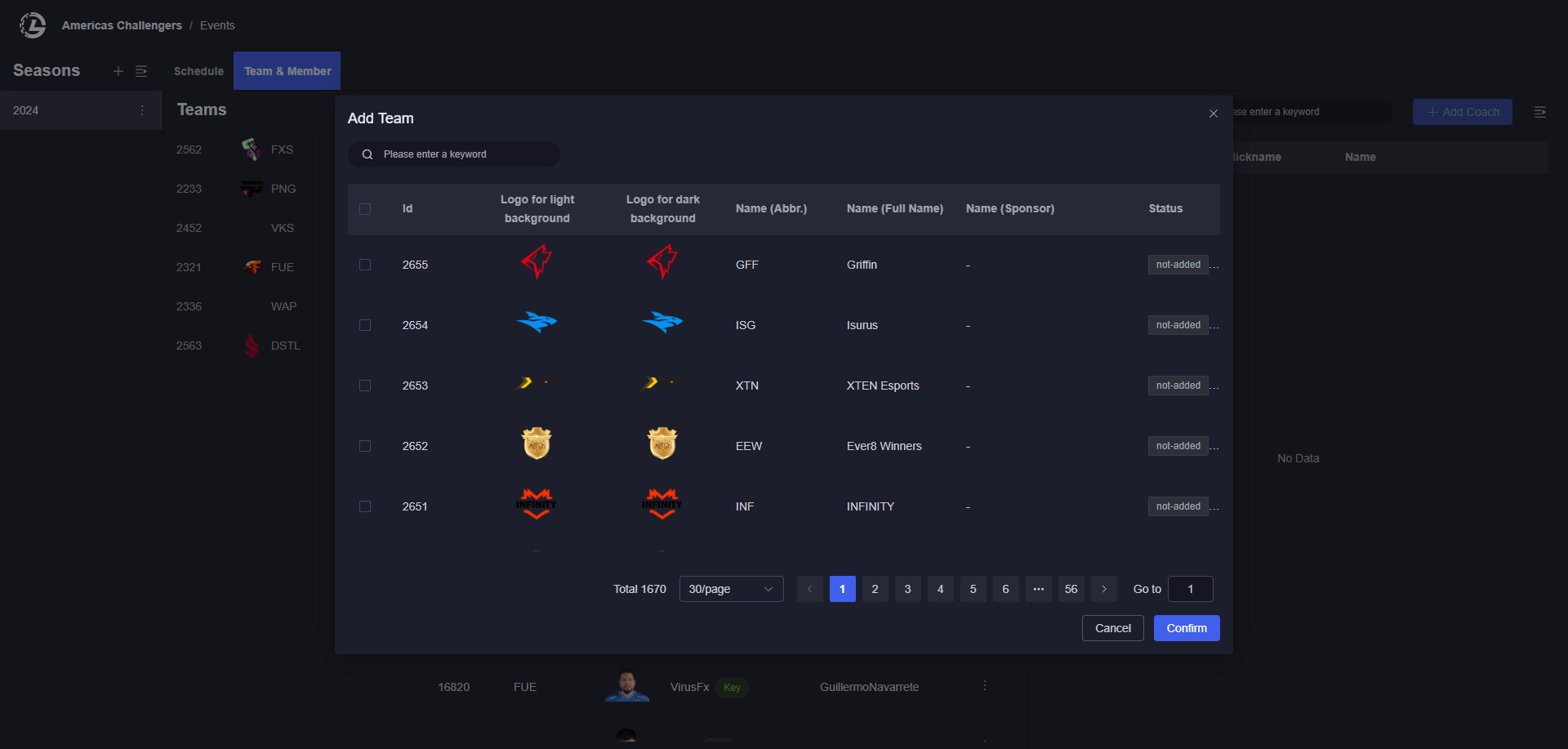This screenshot has height=749, width=1568.
Task: Toggle the select-all header checkbox
Action: [365, 209]
